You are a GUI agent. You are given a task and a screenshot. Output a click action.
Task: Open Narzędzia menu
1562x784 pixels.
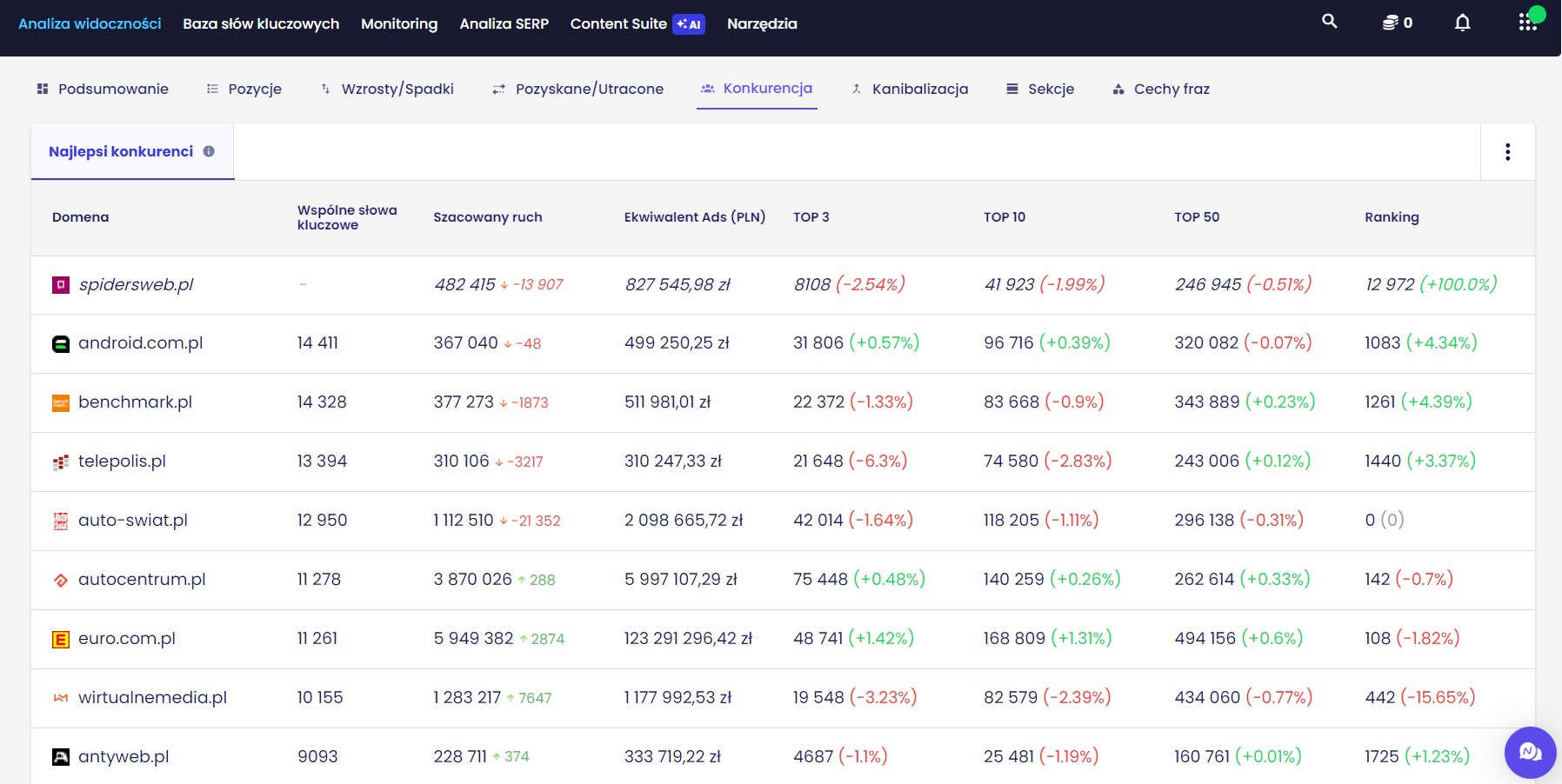click(x=762, y=23)
